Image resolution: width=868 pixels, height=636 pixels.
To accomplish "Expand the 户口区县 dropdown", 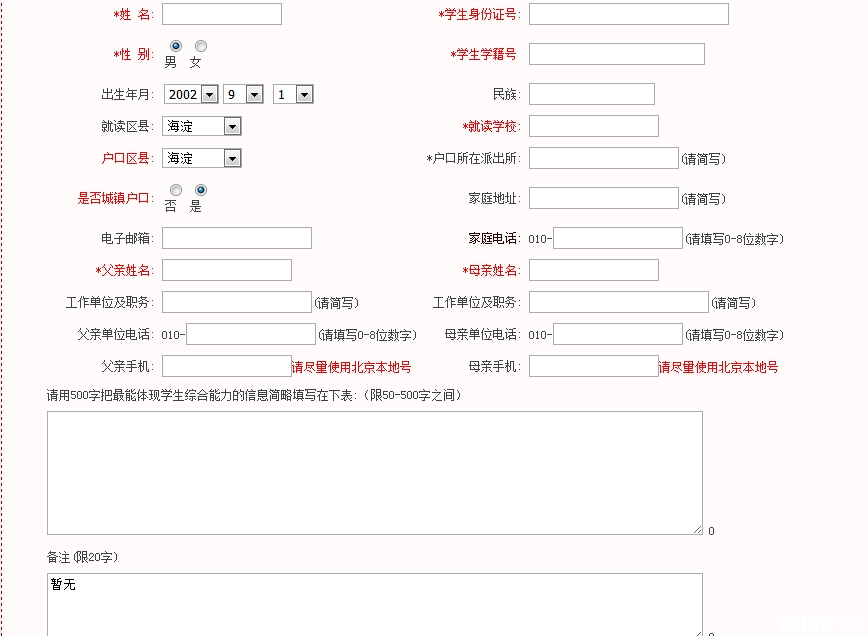I will coord(202,158).
